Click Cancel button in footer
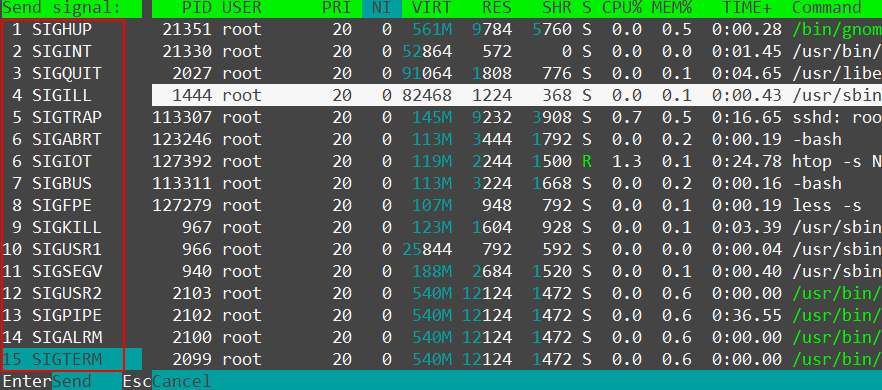Viewport: 882px width, 390px height. [x=182, y=382]
